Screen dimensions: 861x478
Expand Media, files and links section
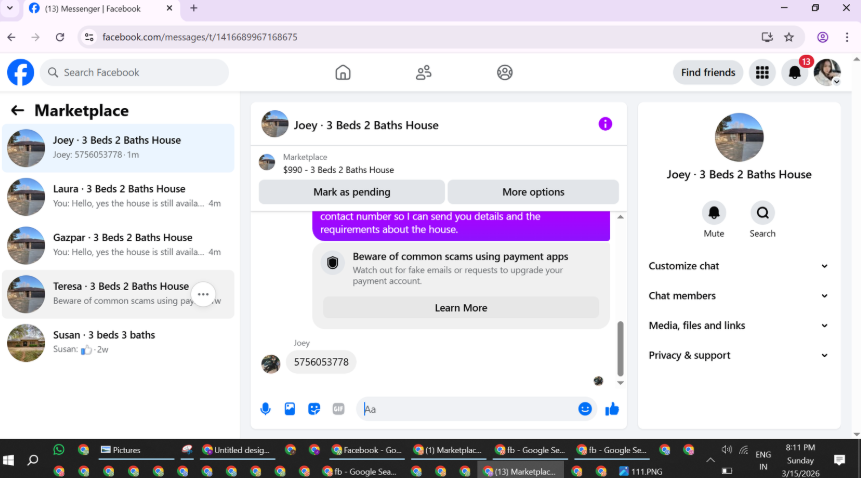pos(739,325)
